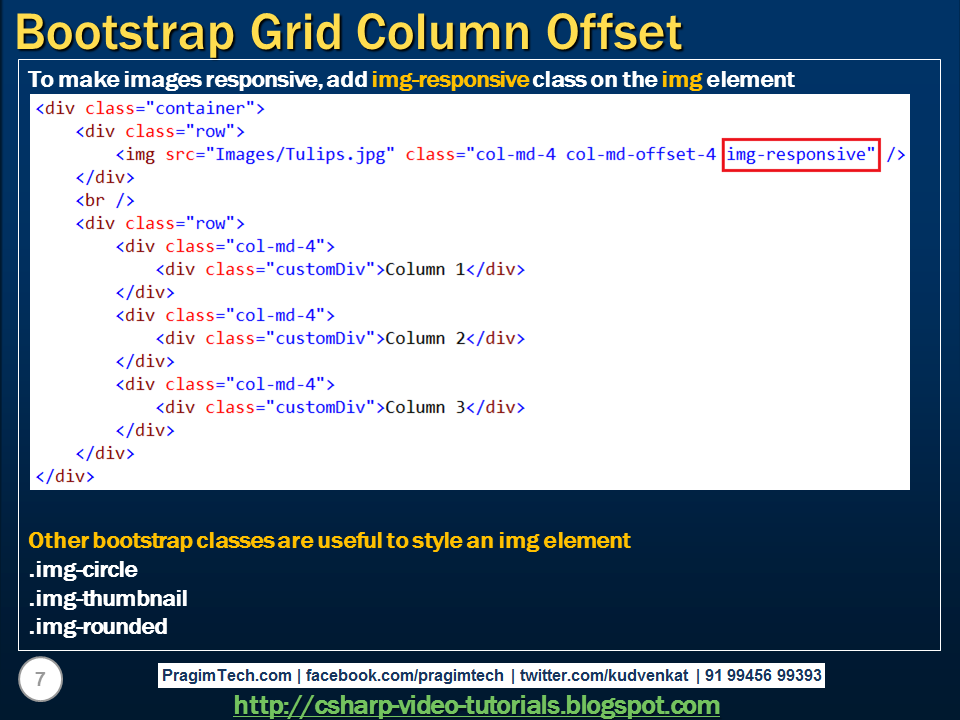Click the .img-circle class name
The width and height of the screenshot is (960, 720).
(83, 569)
